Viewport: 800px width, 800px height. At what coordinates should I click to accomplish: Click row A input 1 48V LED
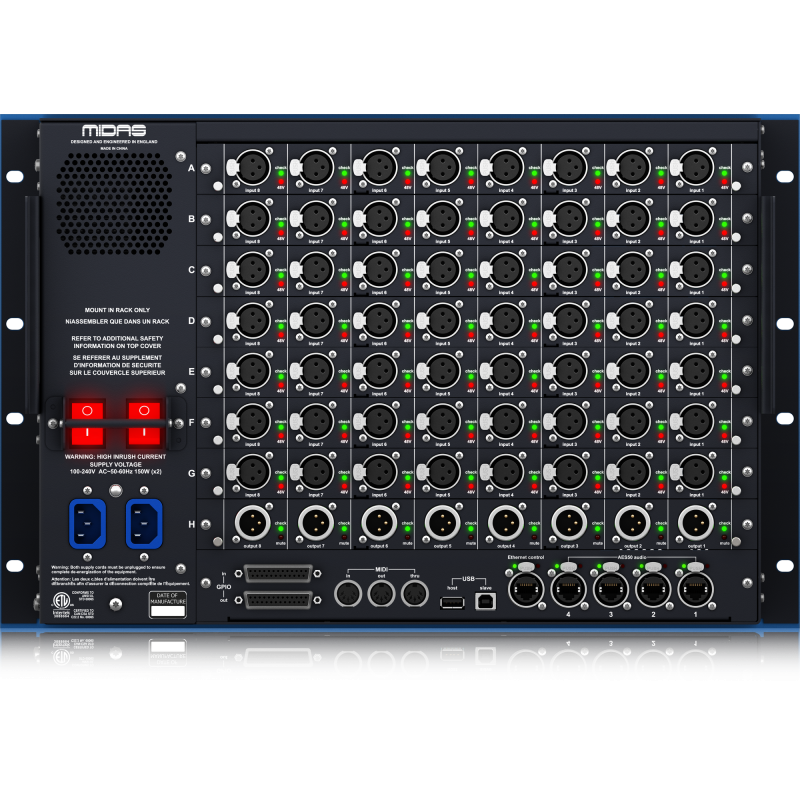click(x=723, y=182)
